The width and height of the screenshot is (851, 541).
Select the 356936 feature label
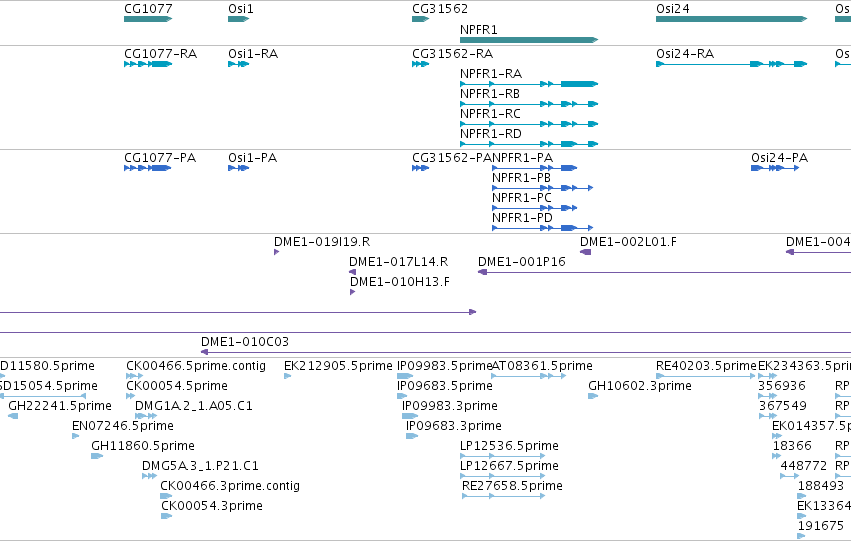pos(782,386)
